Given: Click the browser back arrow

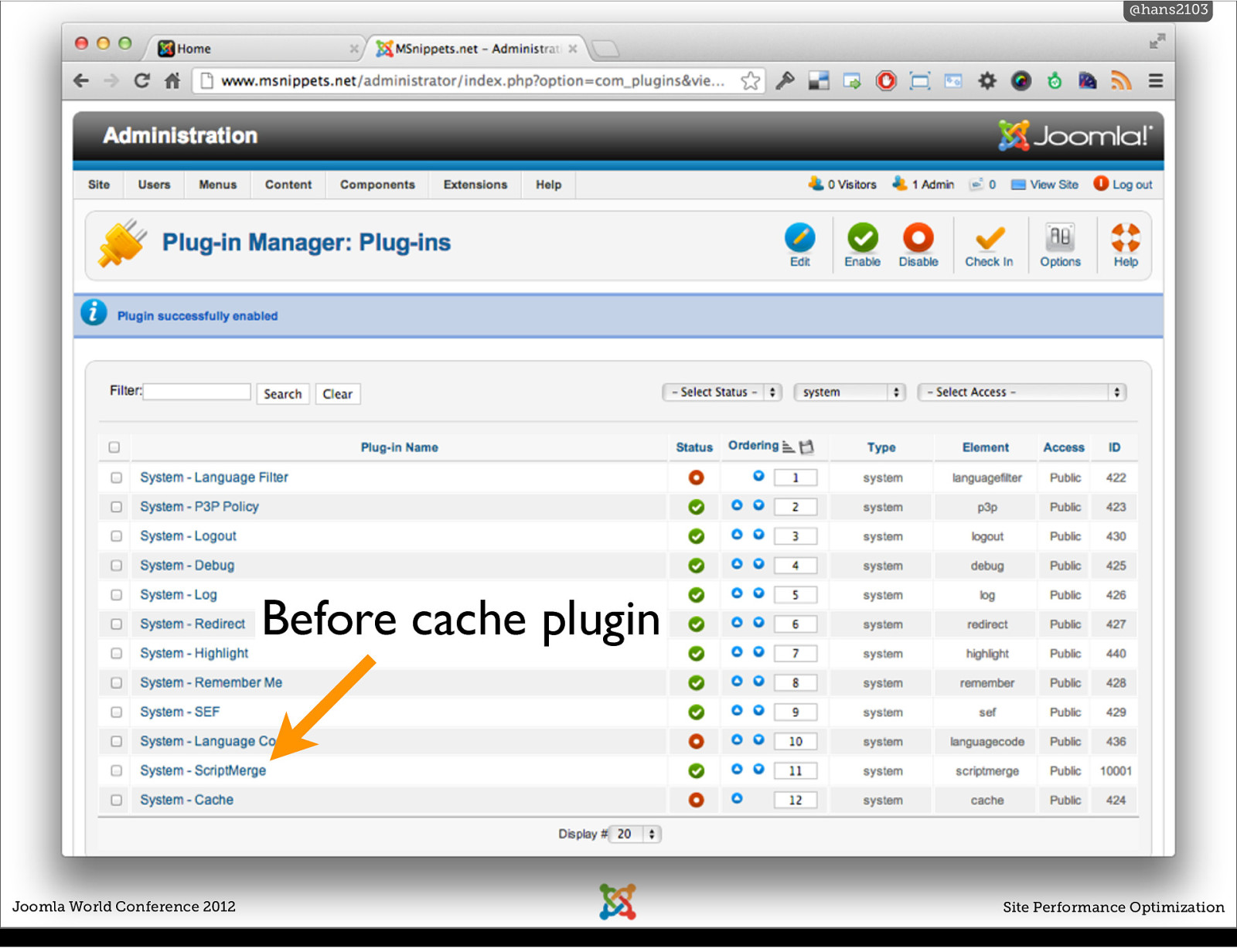Looking at the screenshot, I should 81,80.
